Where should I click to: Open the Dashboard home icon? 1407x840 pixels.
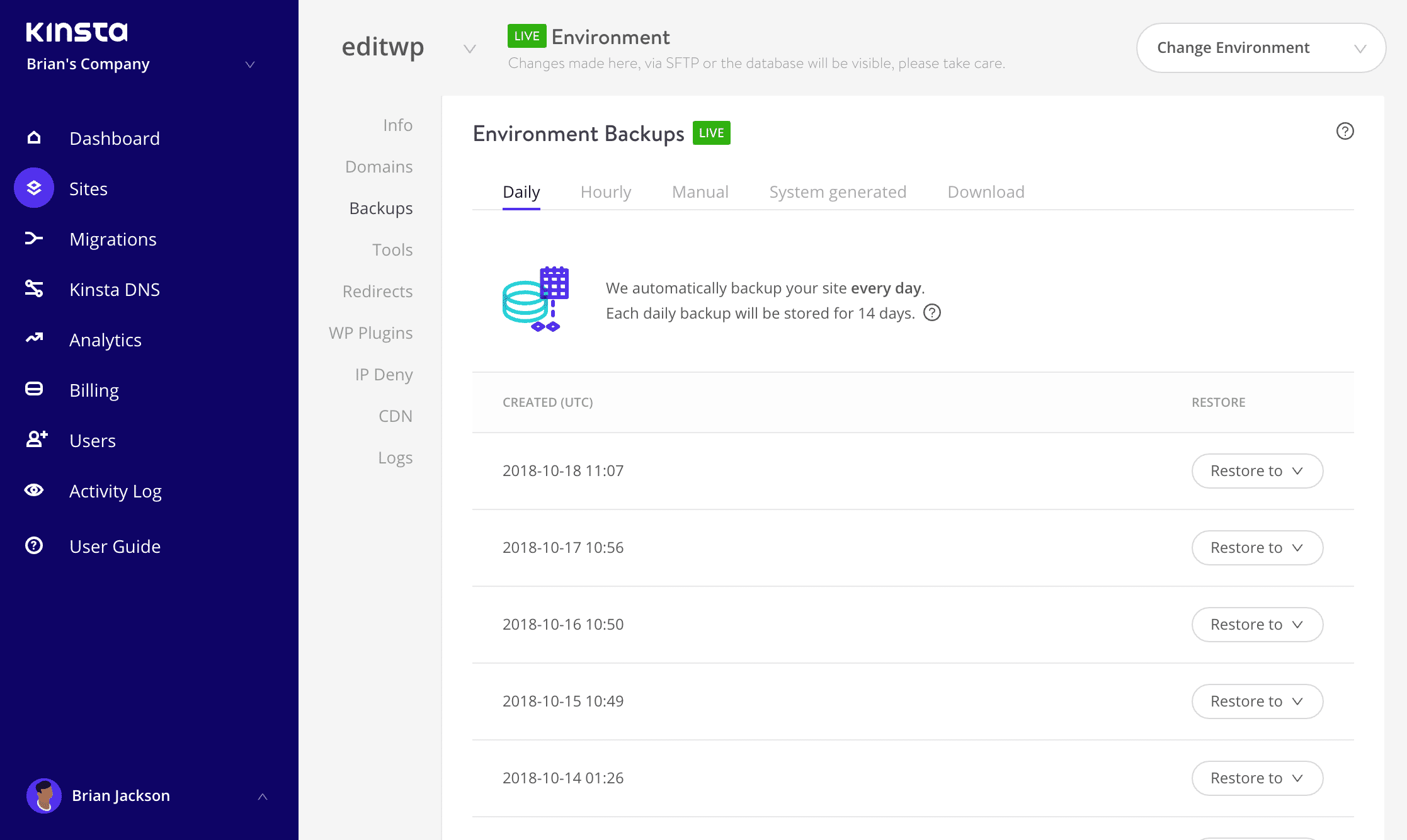pyautogui.click(x=33, y=137)
